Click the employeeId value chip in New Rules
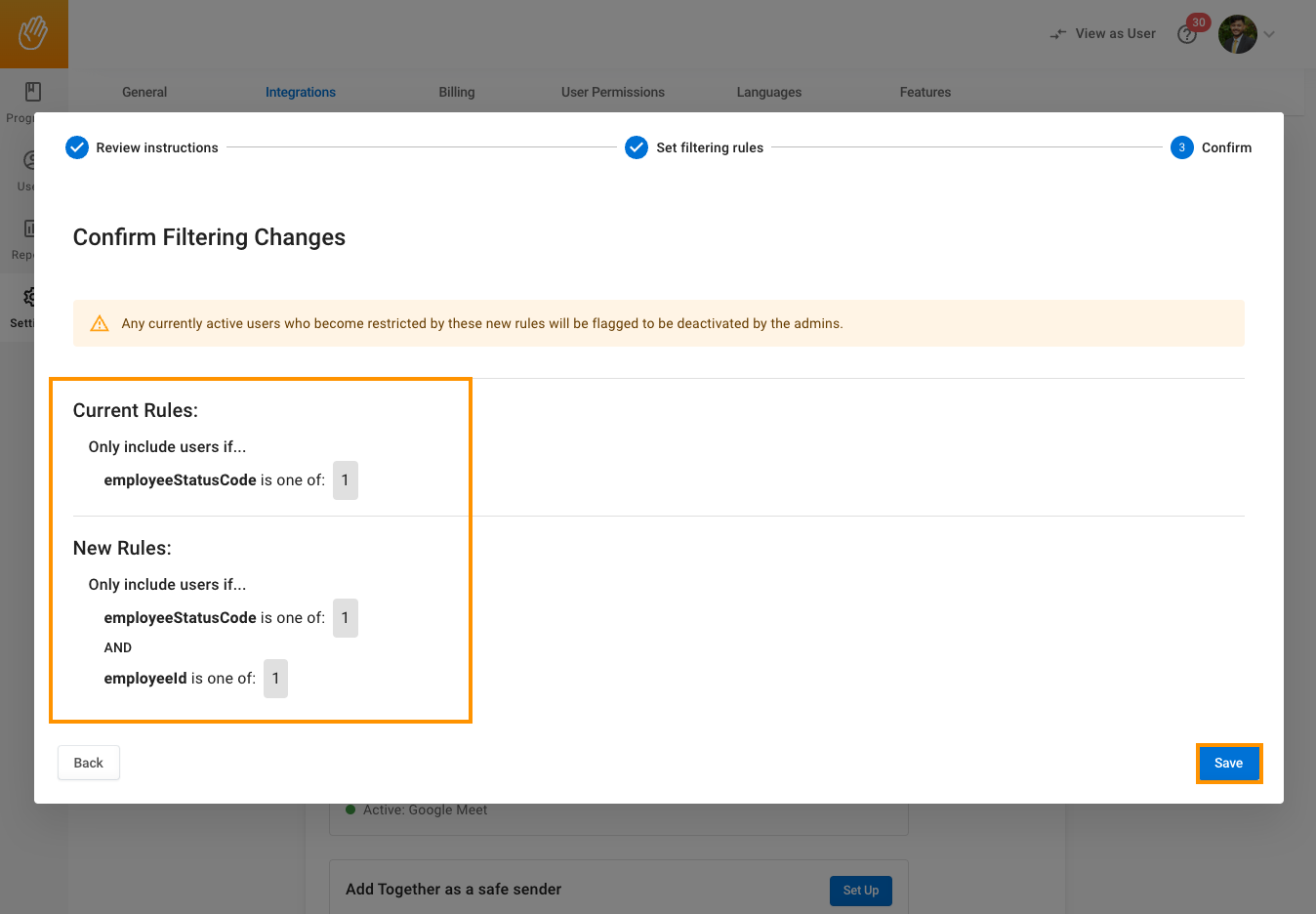Screen dimensions: 1316x914 [275, 679]
